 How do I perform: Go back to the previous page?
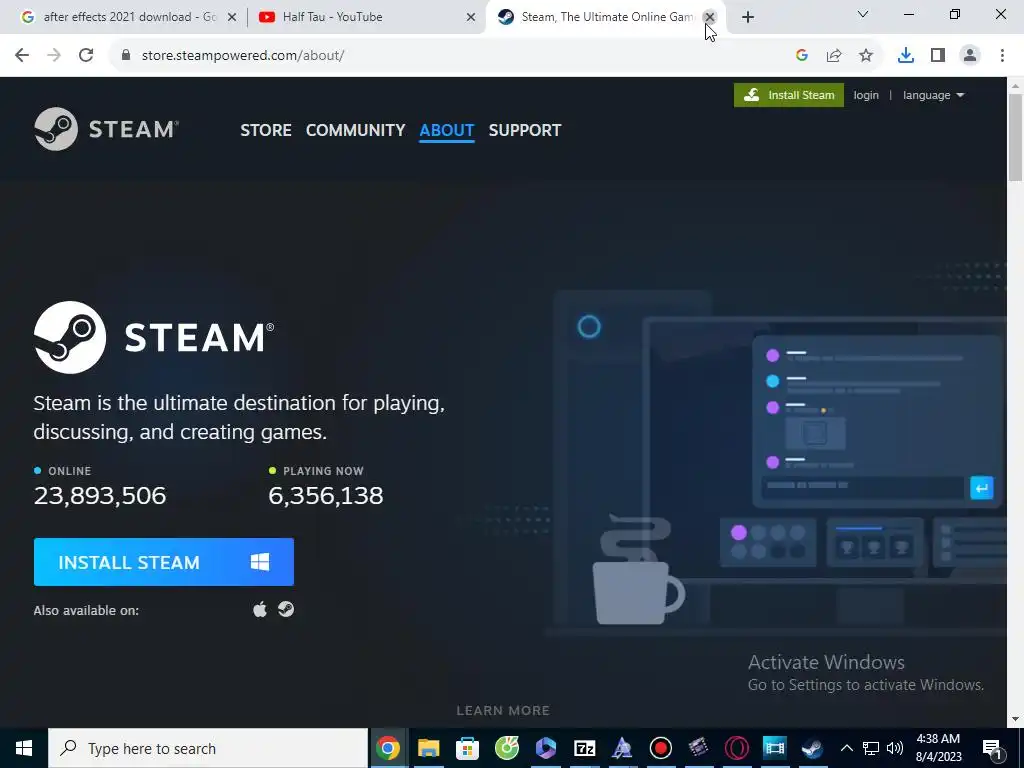tap(22, 56)
